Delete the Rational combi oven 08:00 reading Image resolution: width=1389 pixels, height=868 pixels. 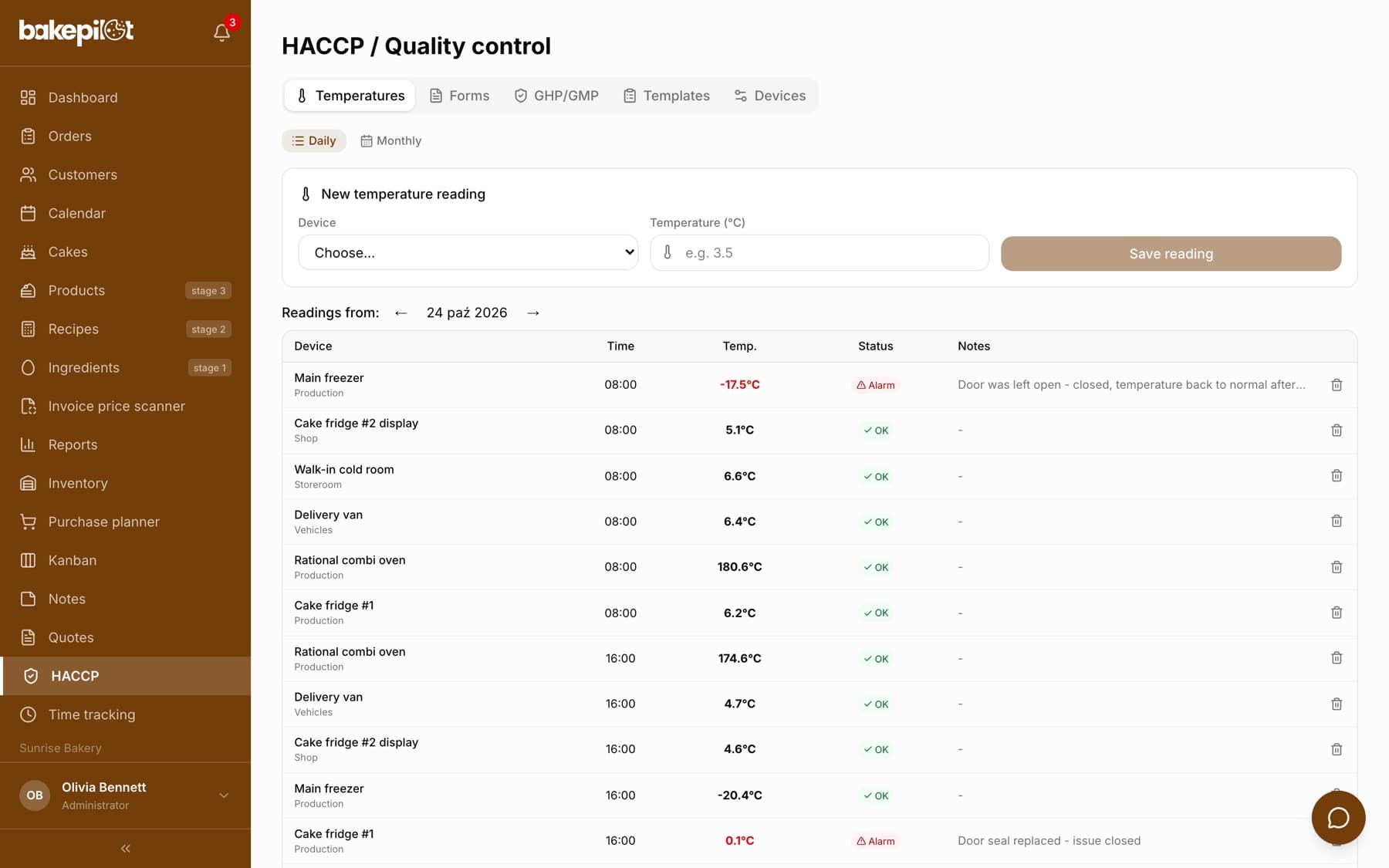(x=1337, y=567)
